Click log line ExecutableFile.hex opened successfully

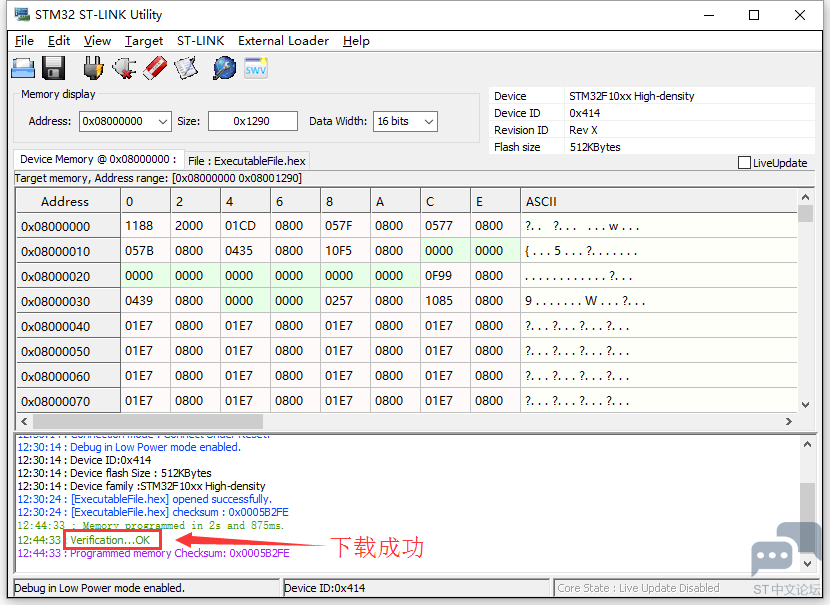[x=145, y=499]
